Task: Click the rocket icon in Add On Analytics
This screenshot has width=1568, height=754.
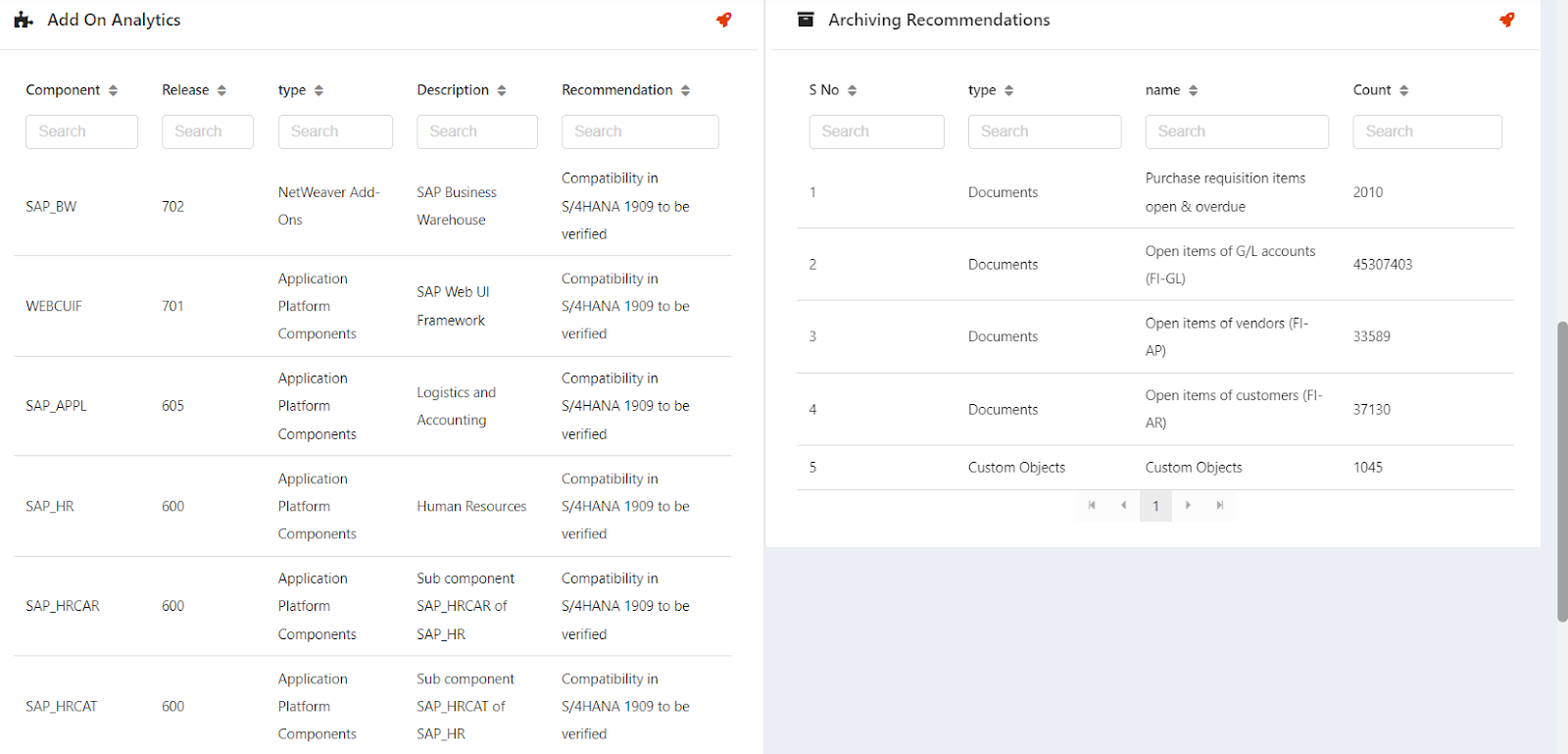Action: click(x=723, y=20)
